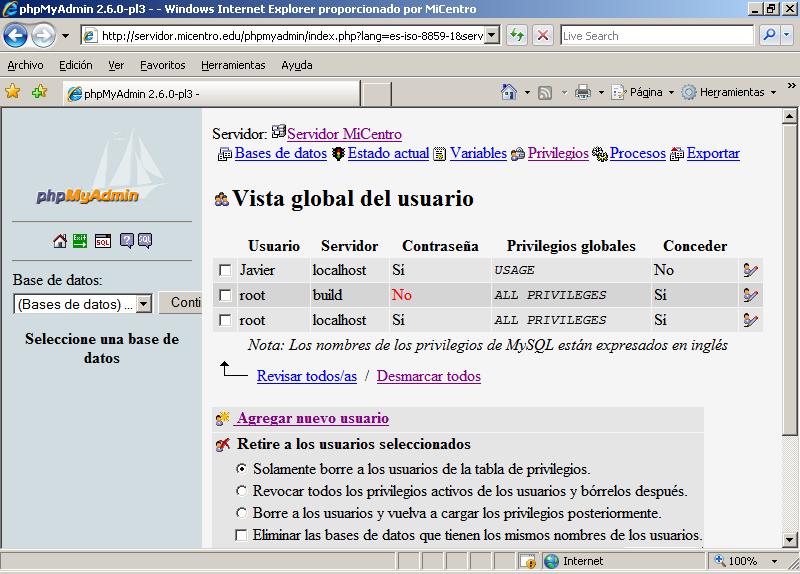Open the Página dropdown in command bar
The width and height of the screenshot is (800, 574).
tap(644, 92)
